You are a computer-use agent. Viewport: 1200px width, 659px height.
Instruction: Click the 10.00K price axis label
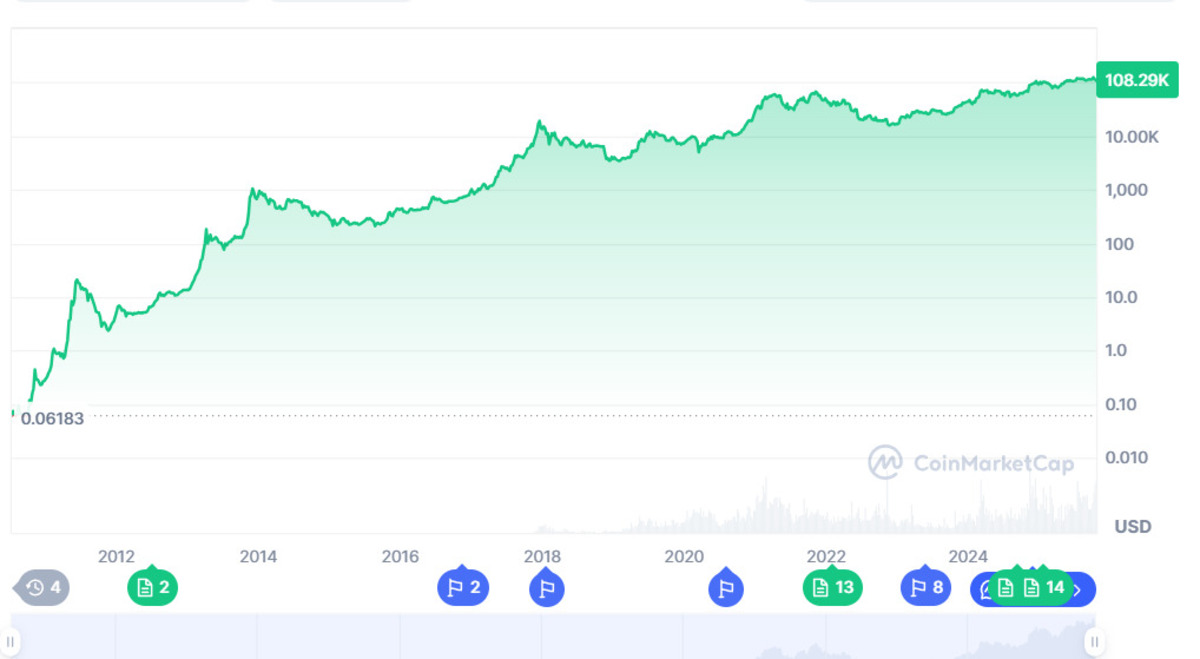point(1132,137)
